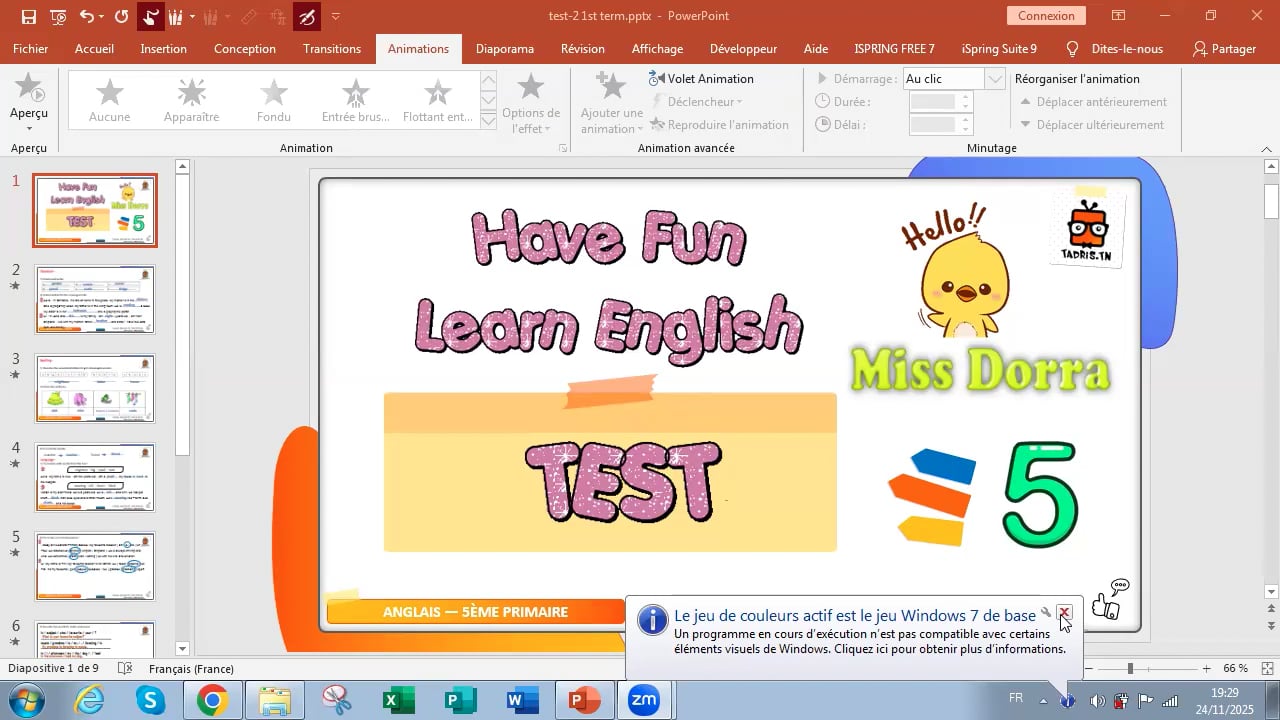Screen dimensions: 1280x720
Task: Open Customize Quick Access Toolbar dropdown
Action: point(335,16)
